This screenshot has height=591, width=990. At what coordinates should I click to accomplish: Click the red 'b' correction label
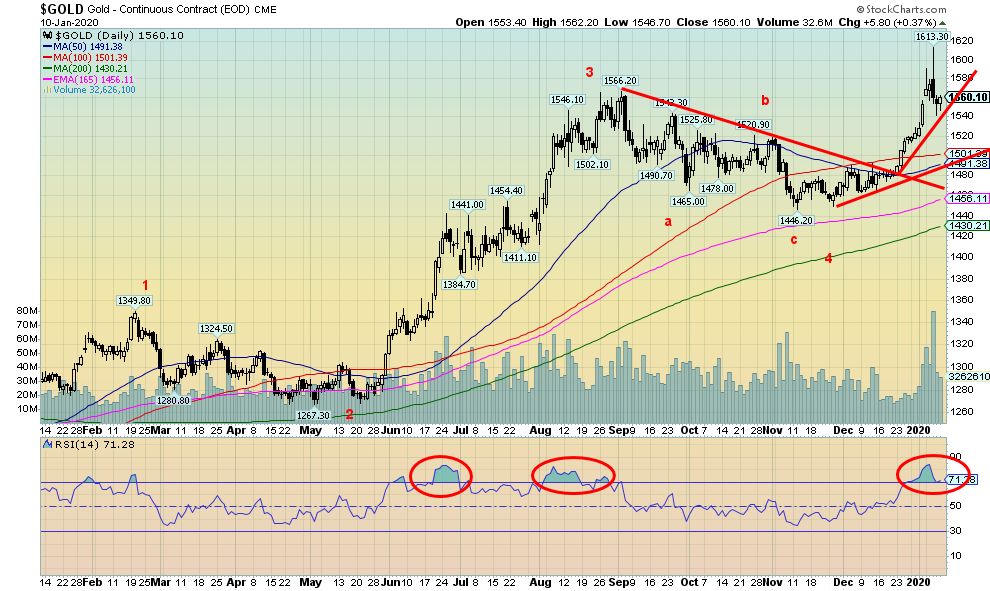pos(765,100)
